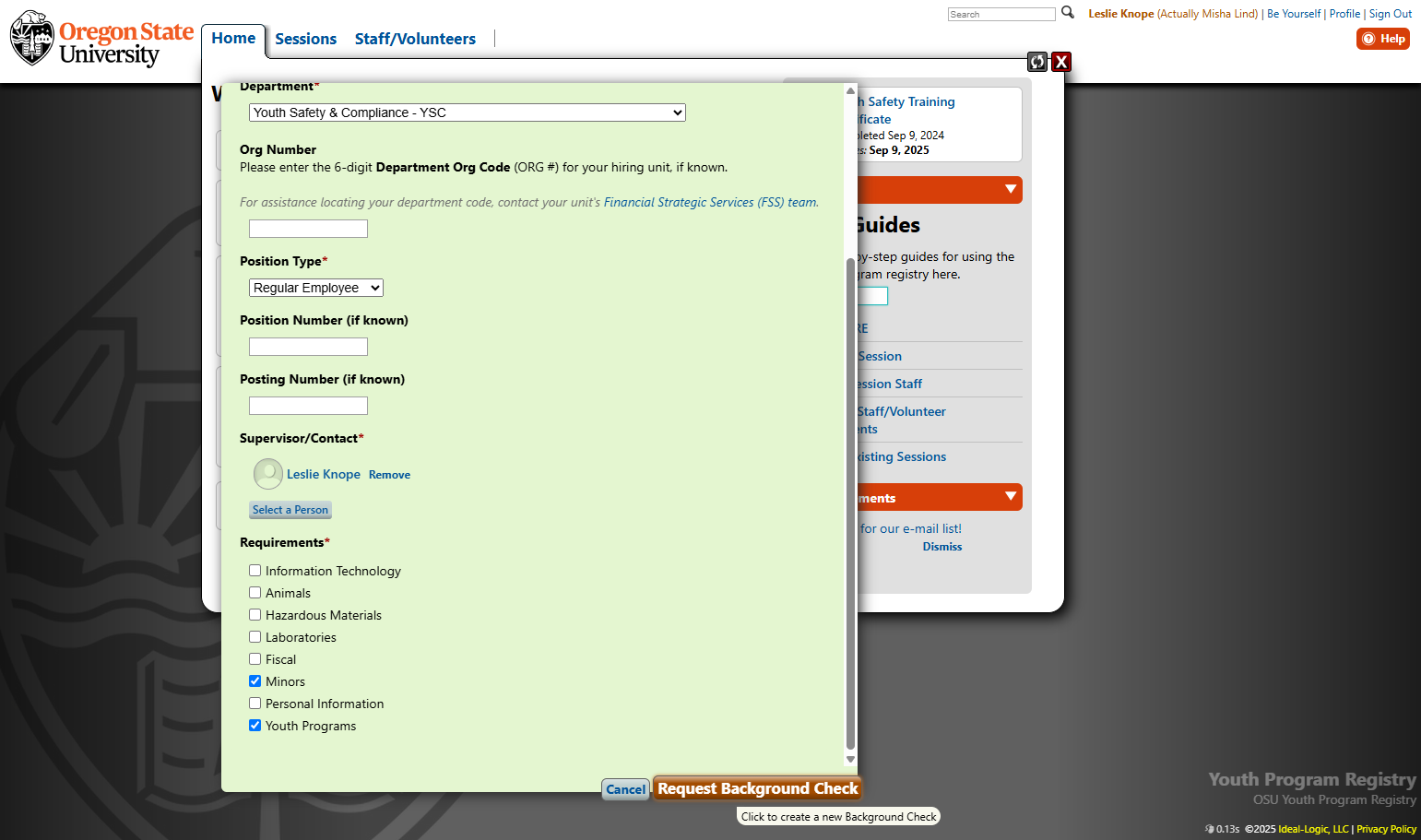Click the scrollbar down arrow
This screenshot has height=840, width=1421.
click(850, 760)
